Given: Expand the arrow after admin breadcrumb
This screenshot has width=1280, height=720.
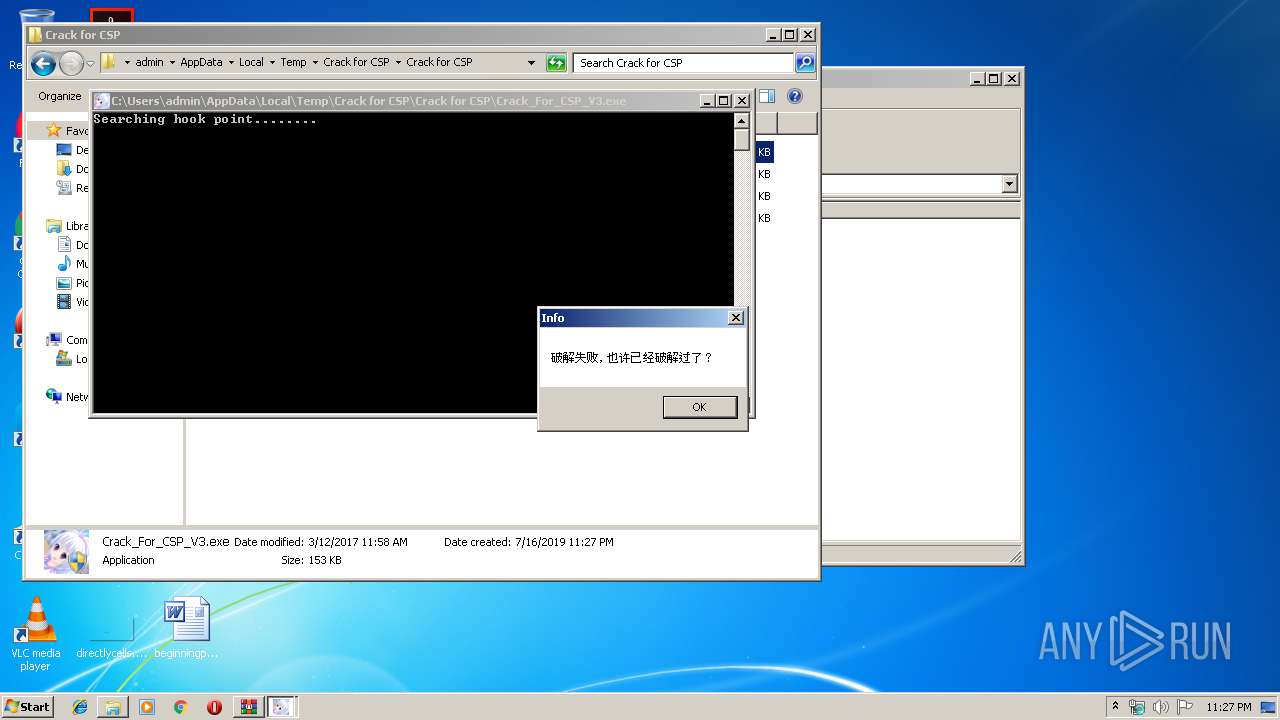Looking at the screenshot, I should point(172,62).
